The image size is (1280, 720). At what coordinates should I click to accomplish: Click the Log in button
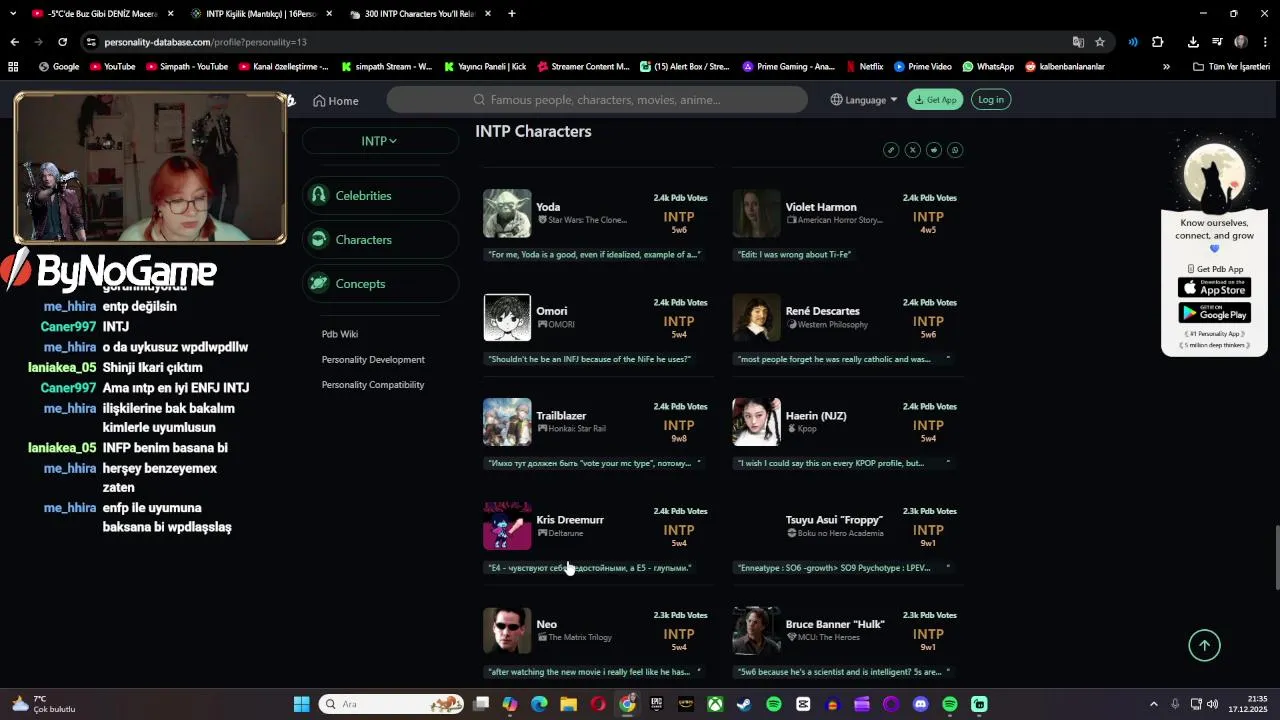pyautogui.click(x=991, y=100)
